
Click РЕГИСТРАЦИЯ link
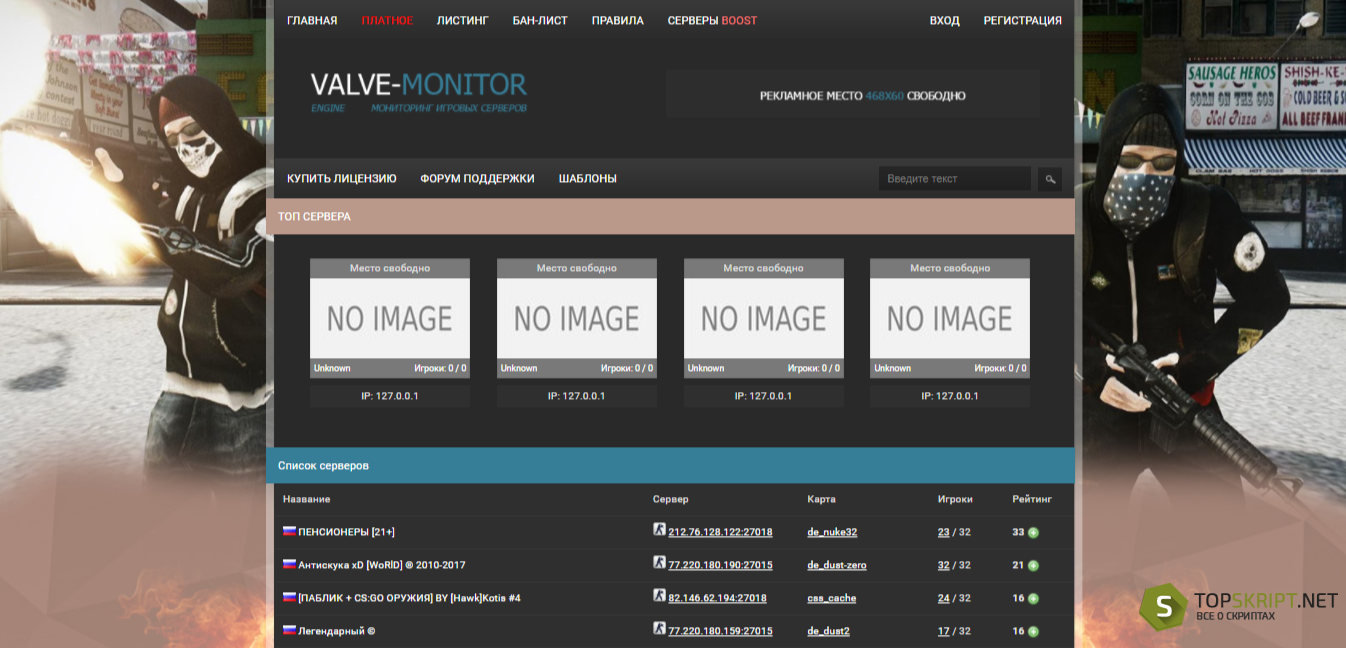[1022, 20]
